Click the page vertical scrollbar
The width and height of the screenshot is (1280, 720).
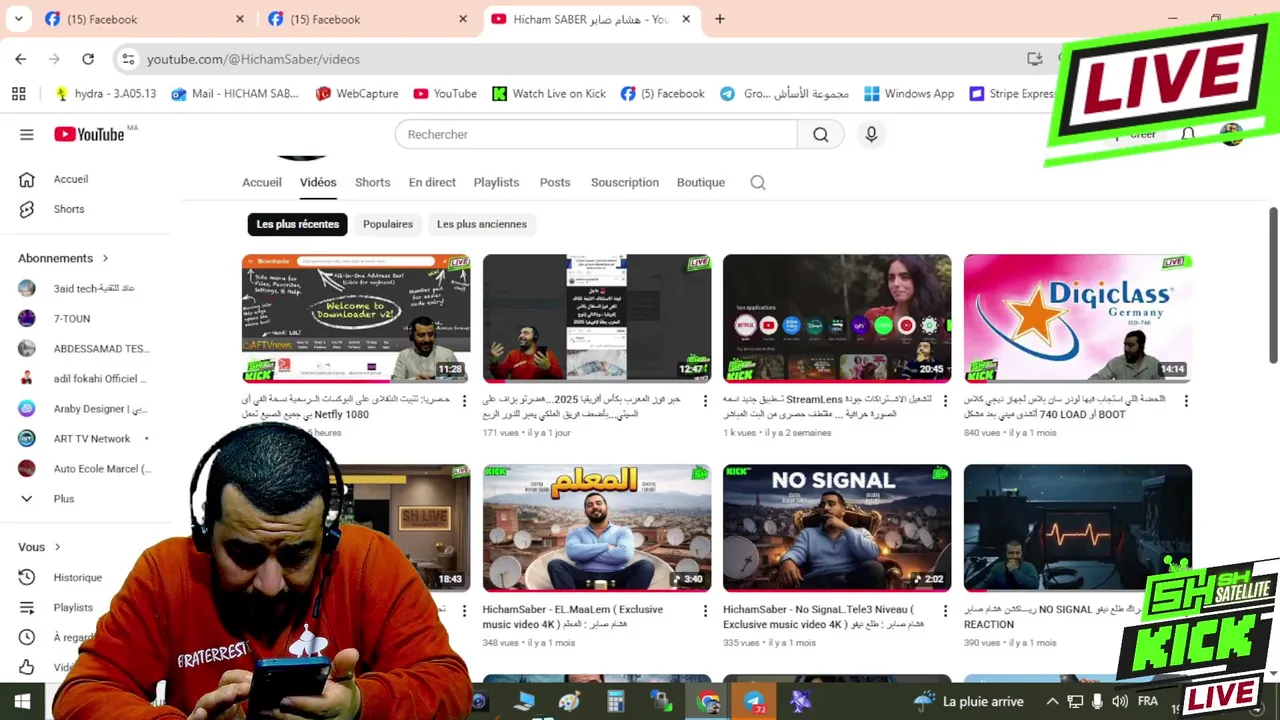(x=1273, y=285)
